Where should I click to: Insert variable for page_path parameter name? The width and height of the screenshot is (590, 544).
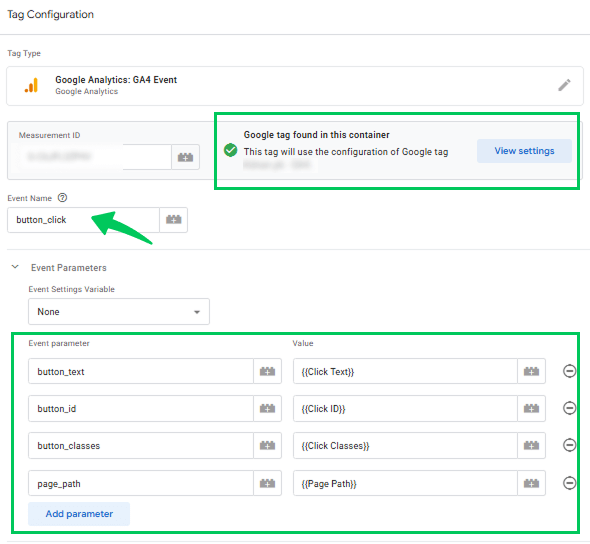point(268,483)
